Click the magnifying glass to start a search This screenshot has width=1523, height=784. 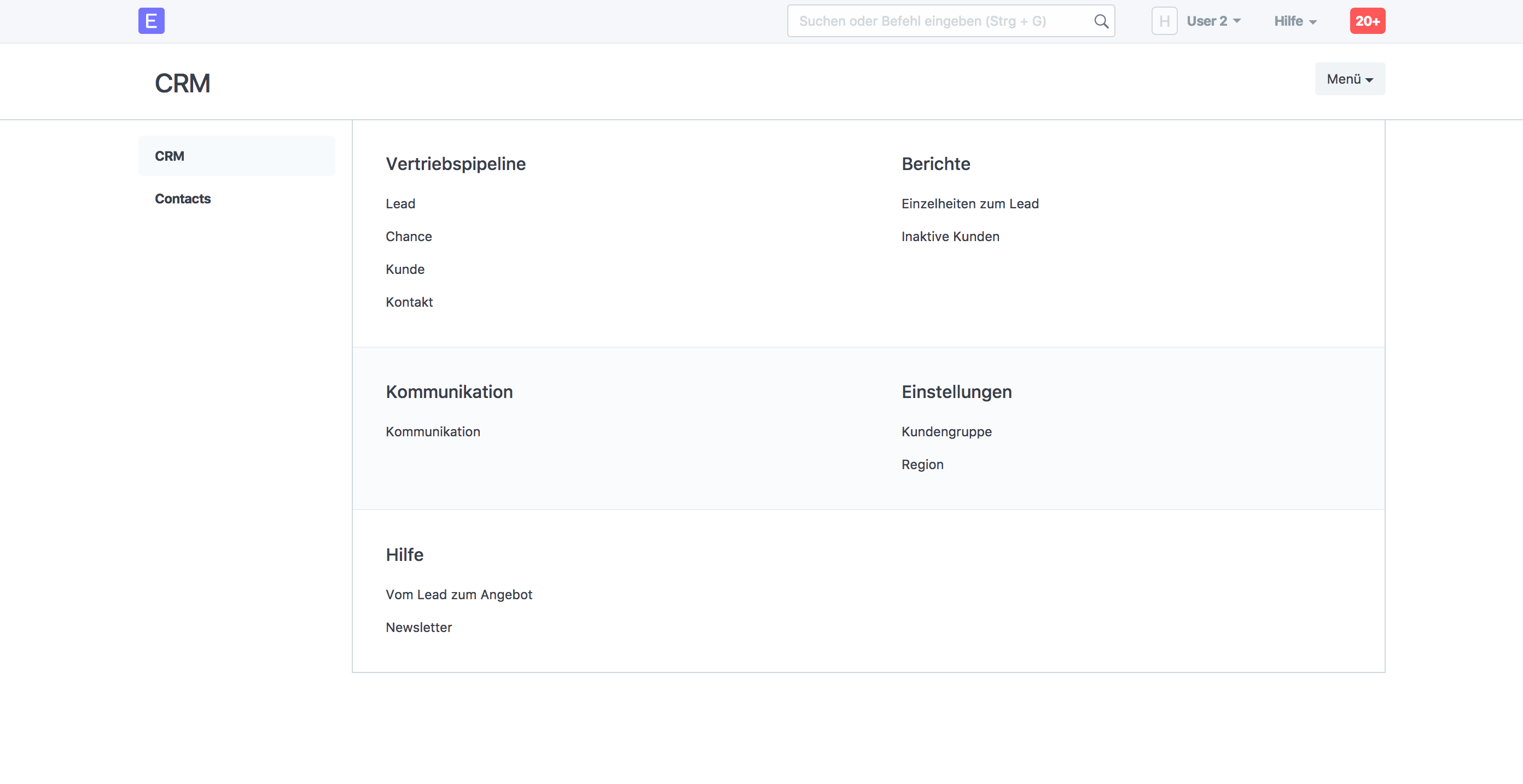click(x=1101, y=21)
